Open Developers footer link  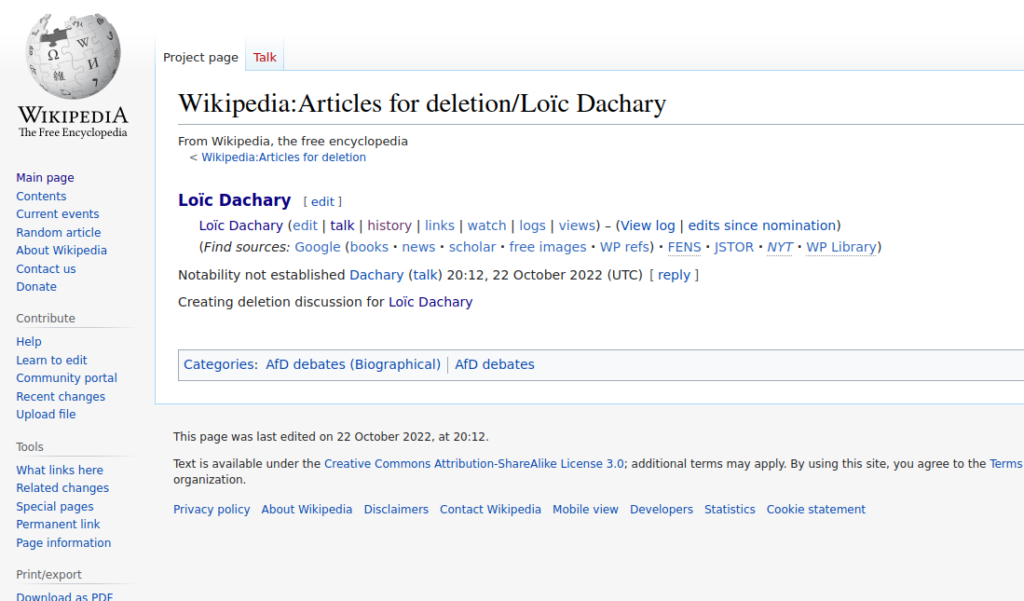661,510
